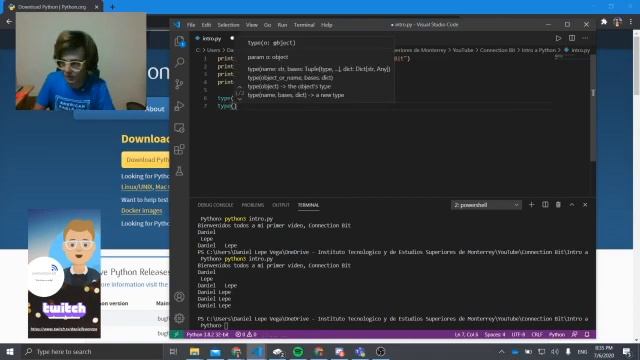The width and height of the screenshot is (640, 360).
Task: Open Task View on the taskbar
Action: (x=173, y=351)
